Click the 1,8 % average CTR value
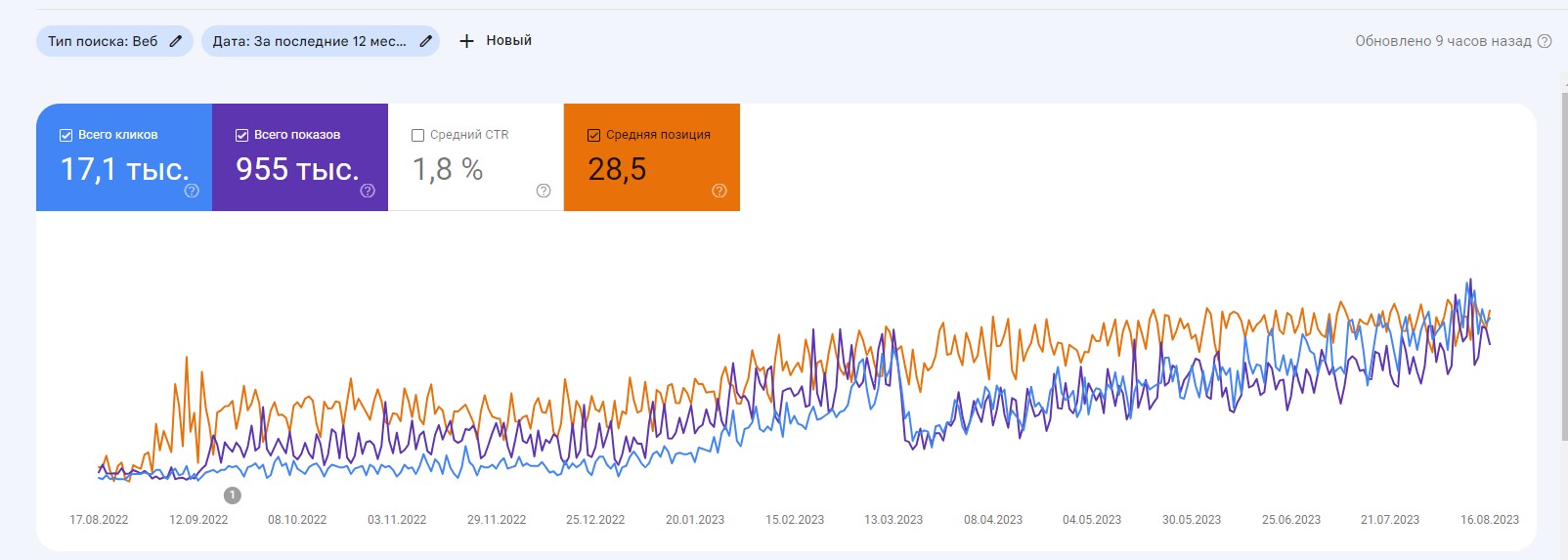The height and width of the screenshot is (560, 1568). tap(448, 169)
